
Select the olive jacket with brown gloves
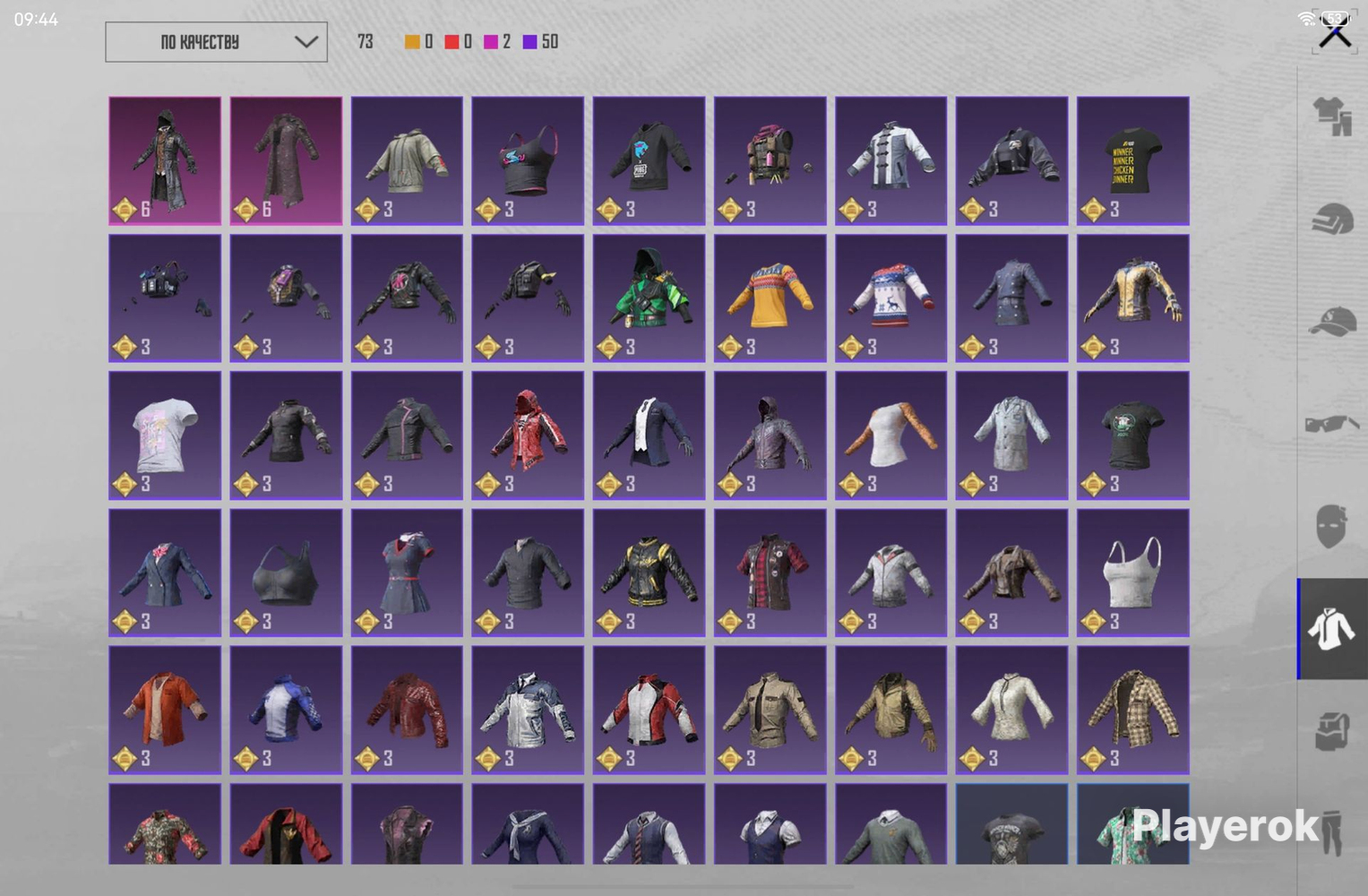pos(891,711)
